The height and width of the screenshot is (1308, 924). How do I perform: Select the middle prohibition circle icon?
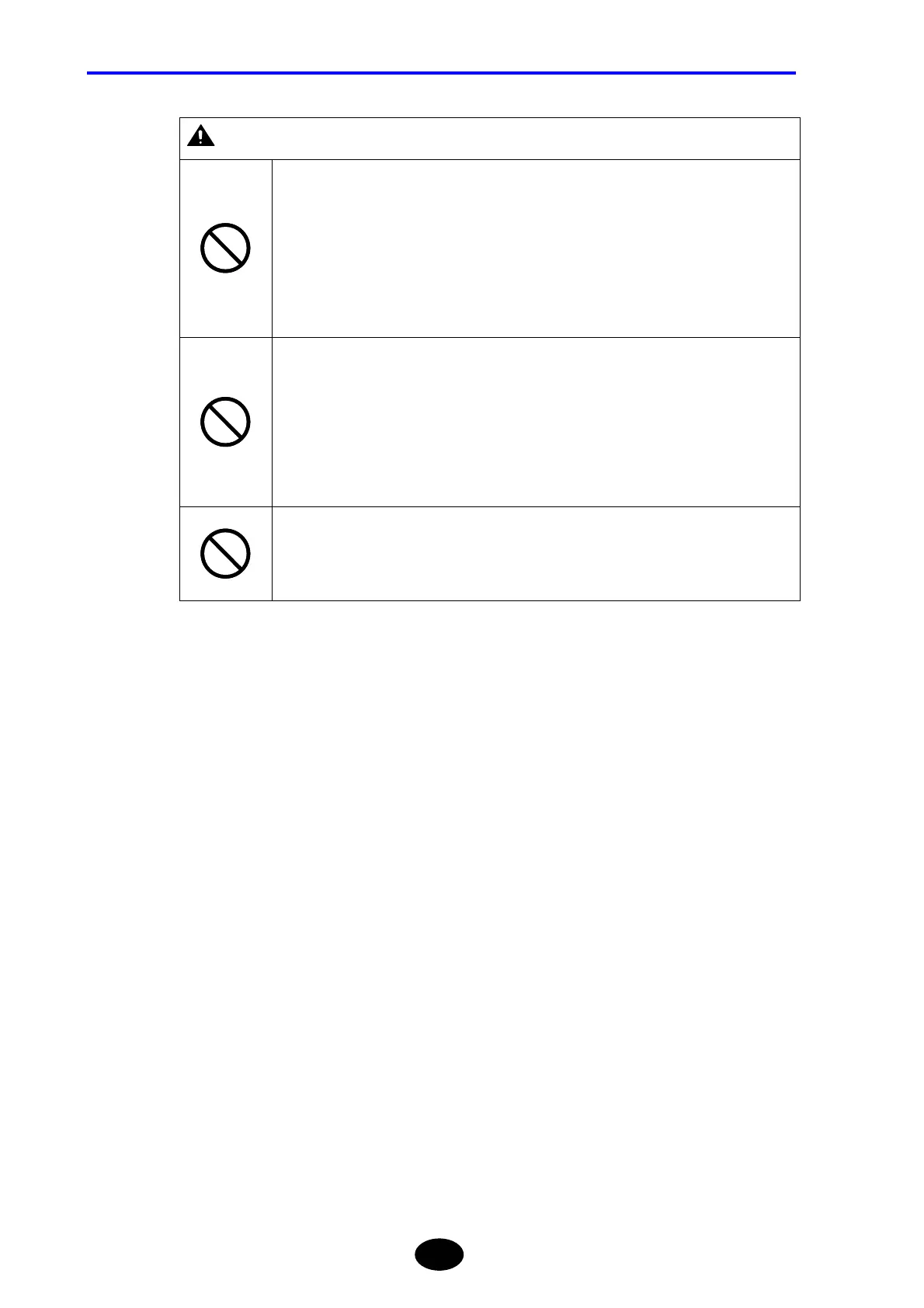pyautogui.click(x=225, y=422)
